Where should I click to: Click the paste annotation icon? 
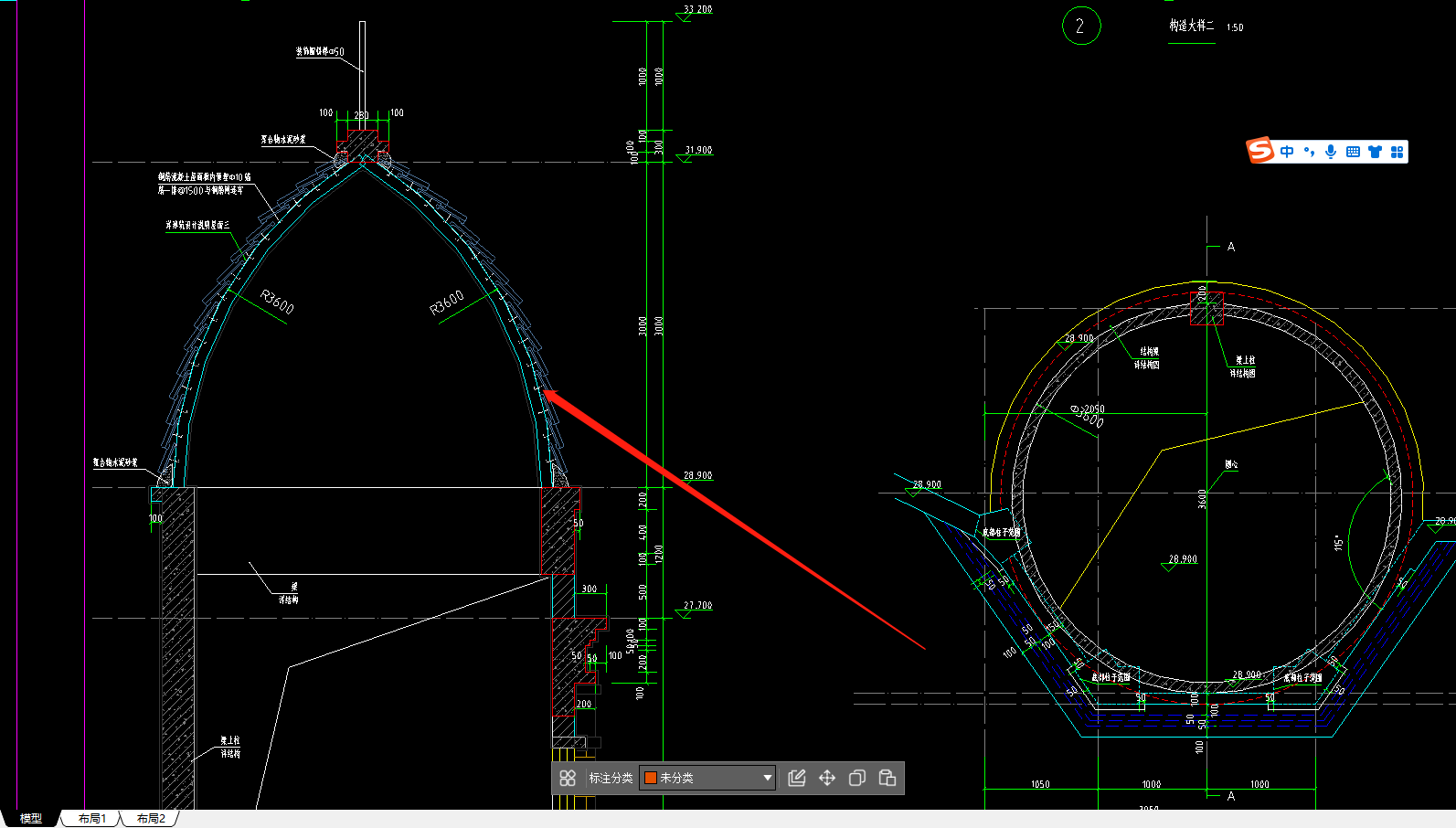click(x=887, y=778)
